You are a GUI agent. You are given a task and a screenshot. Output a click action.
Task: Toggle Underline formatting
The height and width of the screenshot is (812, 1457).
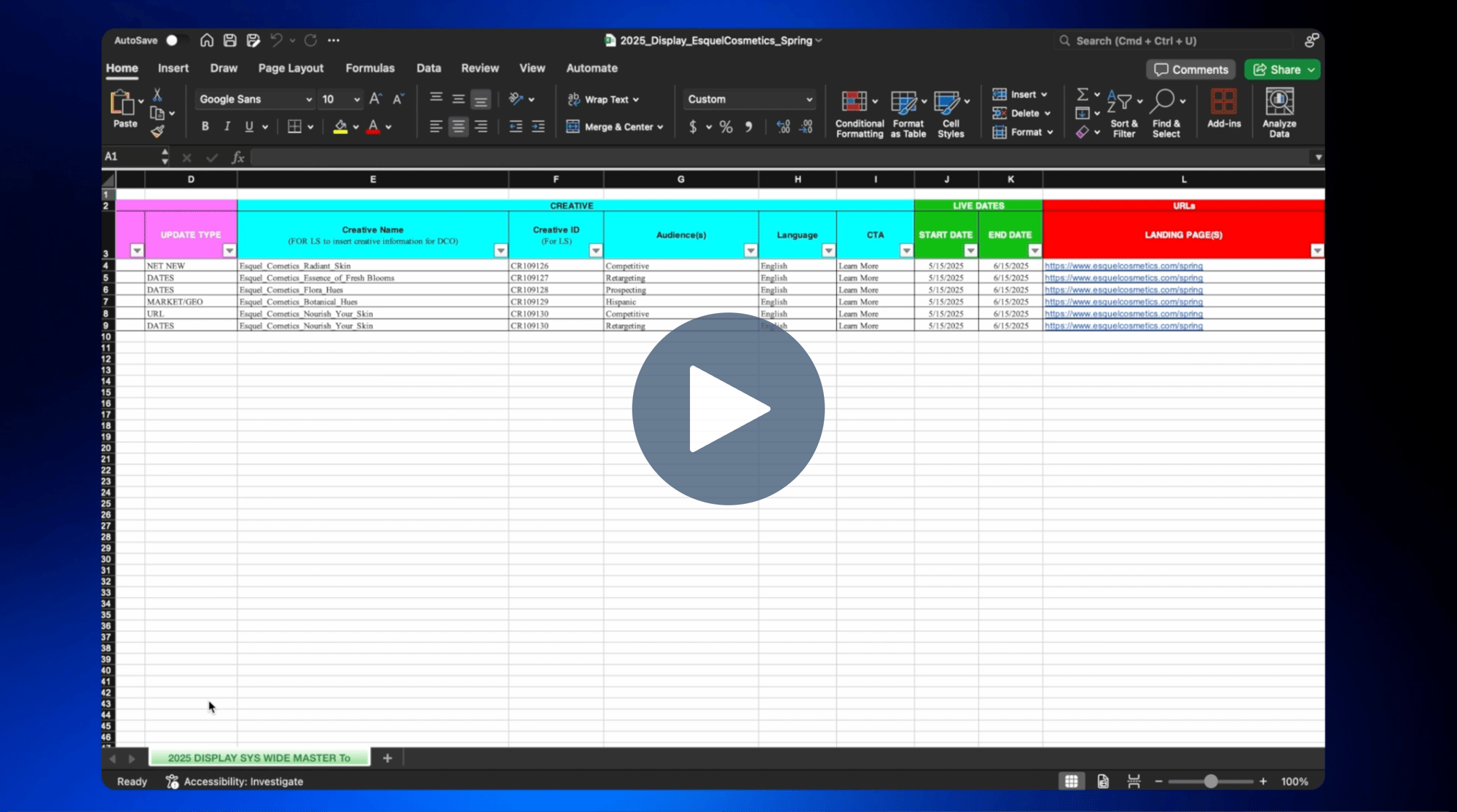tap(249, 127)
